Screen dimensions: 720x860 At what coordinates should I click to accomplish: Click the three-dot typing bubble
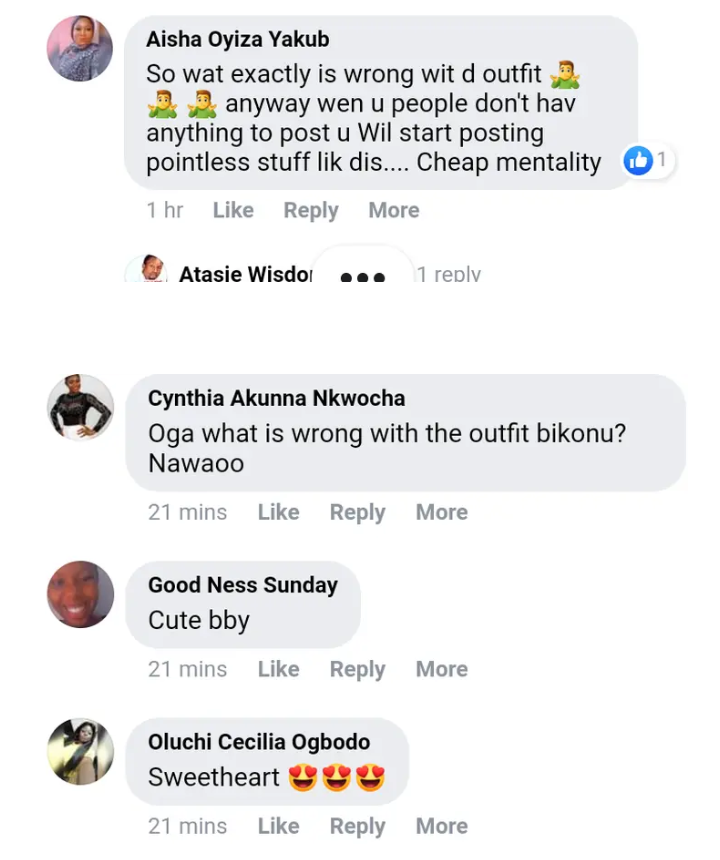(362, 270)
